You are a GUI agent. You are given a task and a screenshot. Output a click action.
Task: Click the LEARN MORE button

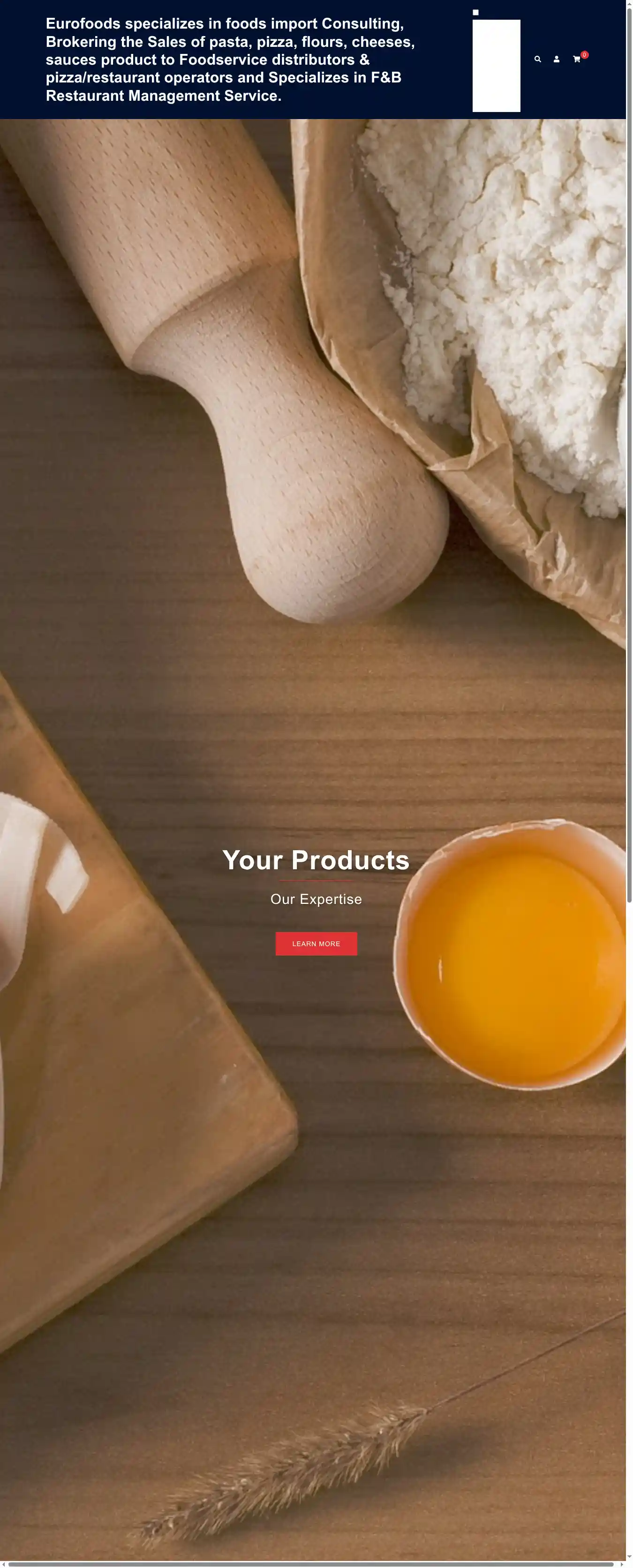[316, 943]
